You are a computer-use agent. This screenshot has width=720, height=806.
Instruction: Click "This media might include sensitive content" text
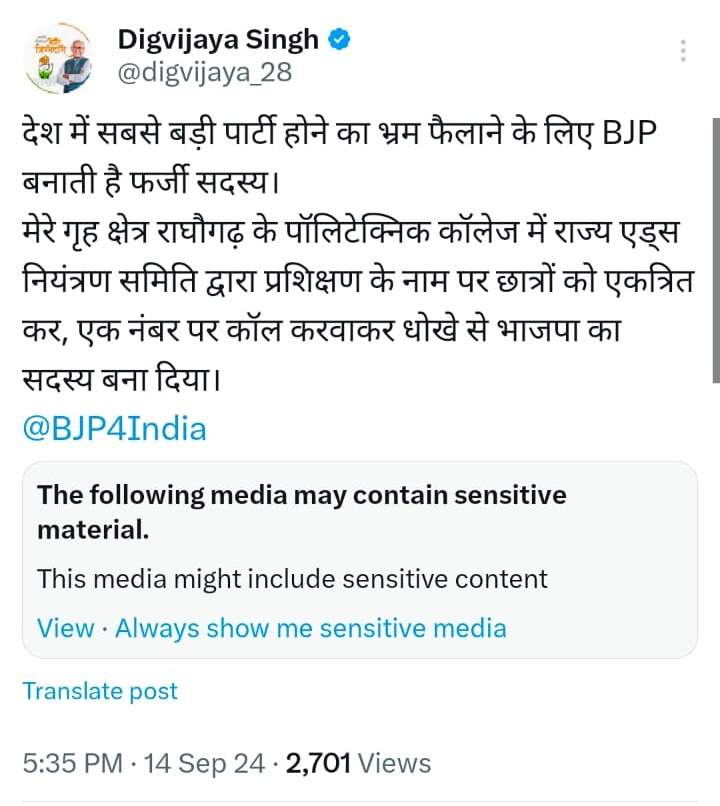(x=292, y=579)
